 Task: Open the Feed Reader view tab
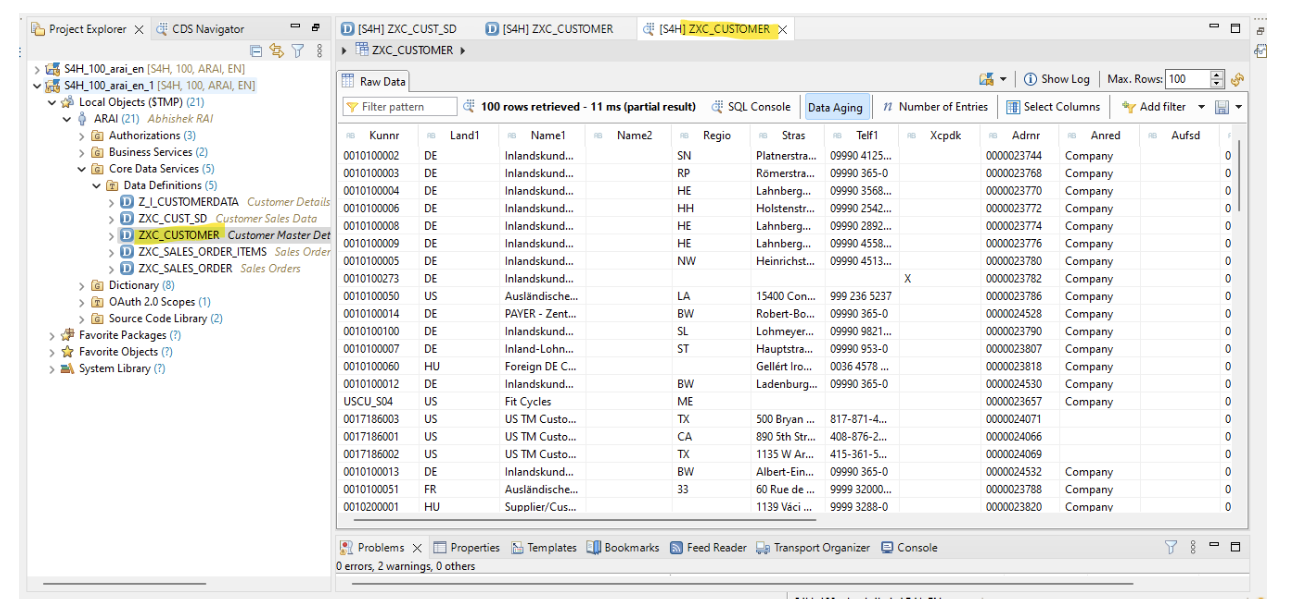click(708, 547)
